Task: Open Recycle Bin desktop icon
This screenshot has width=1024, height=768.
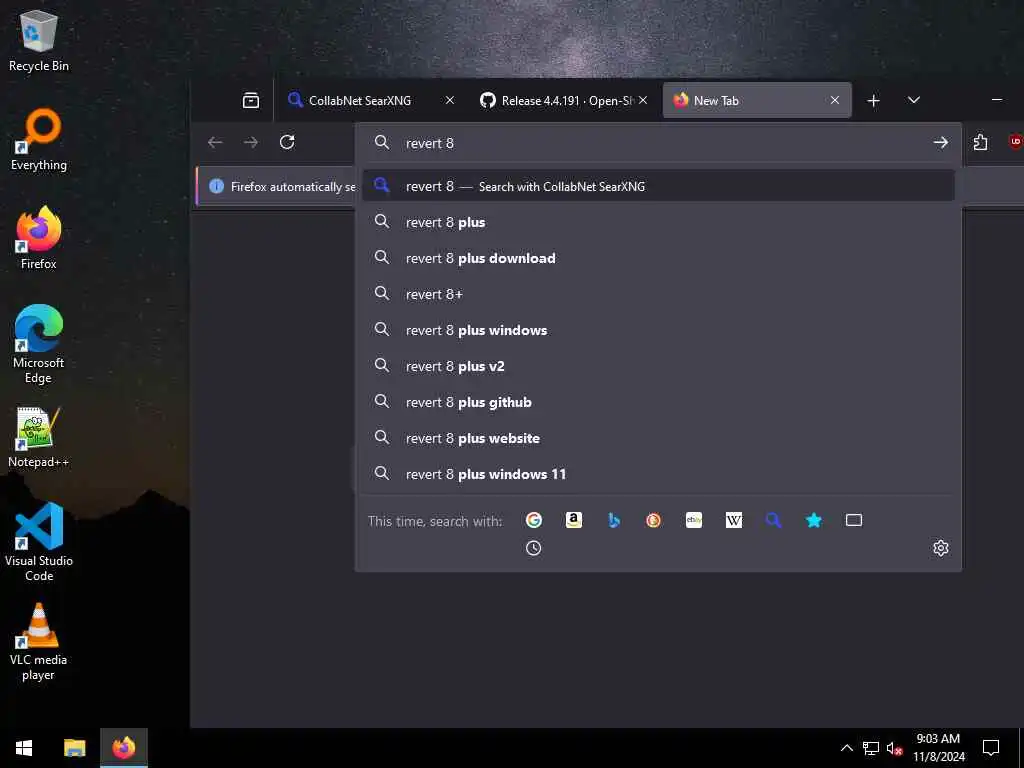Action: (39, 40)
